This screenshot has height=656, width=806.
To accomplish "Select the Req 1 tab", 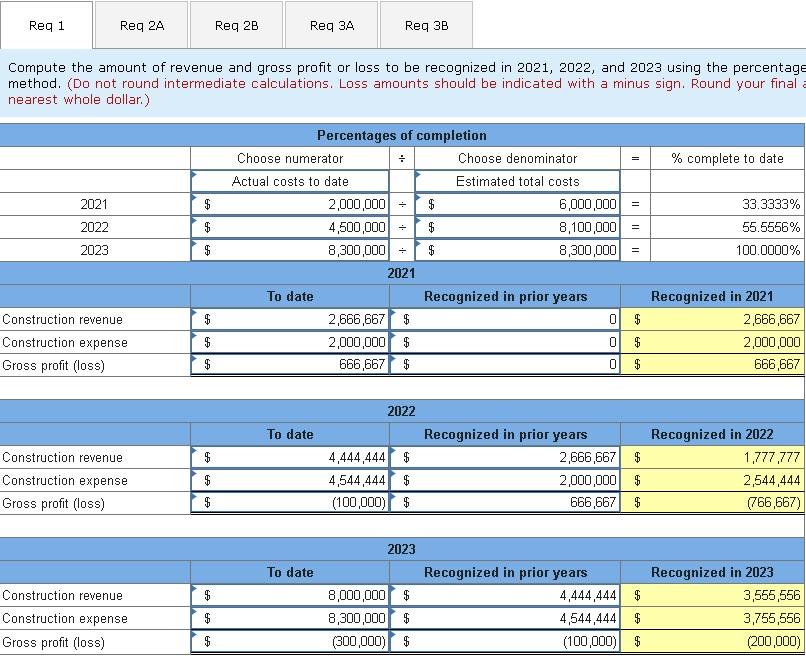I will click(x=47, y=25).
